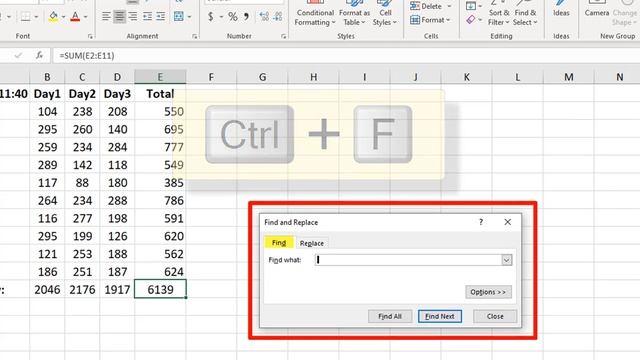
Task: Click the help question mark in Find dialog
Action: tap(481, 222)
